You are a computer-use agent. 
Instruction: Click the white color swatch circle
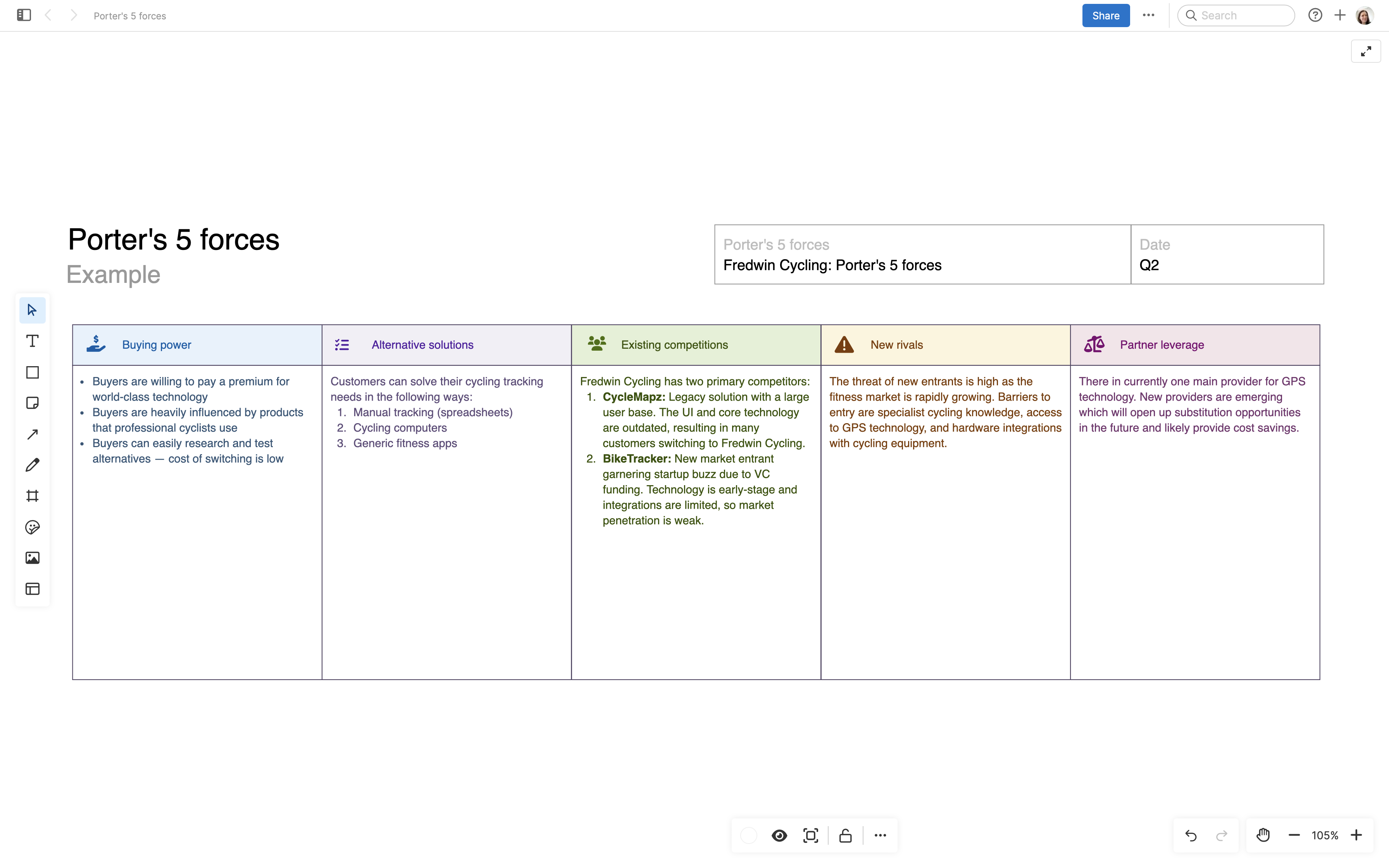pos(748,835)
